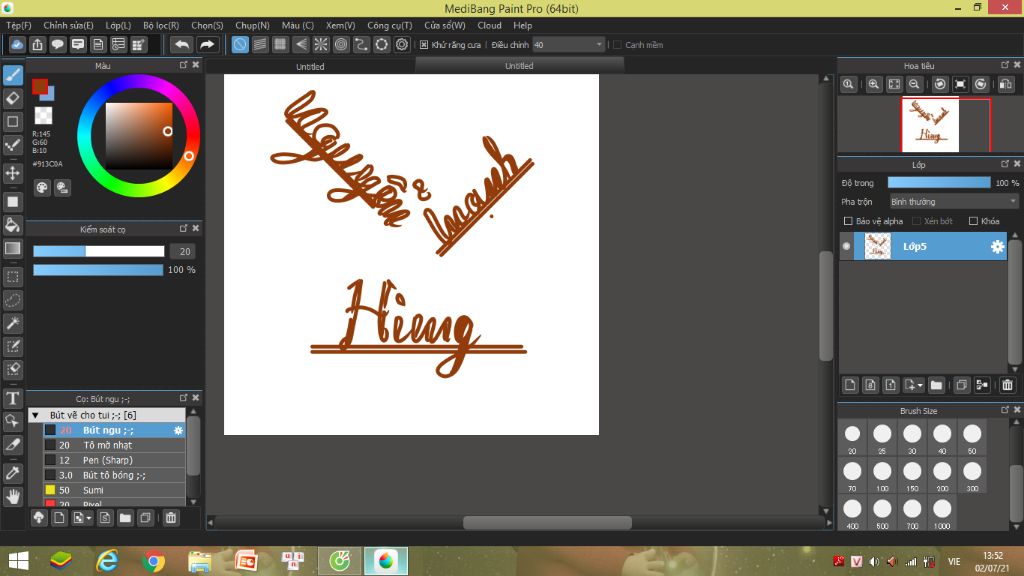Choose brush size preset 100
Viewport: 1024px width, 576px height.
click(882, 475)
